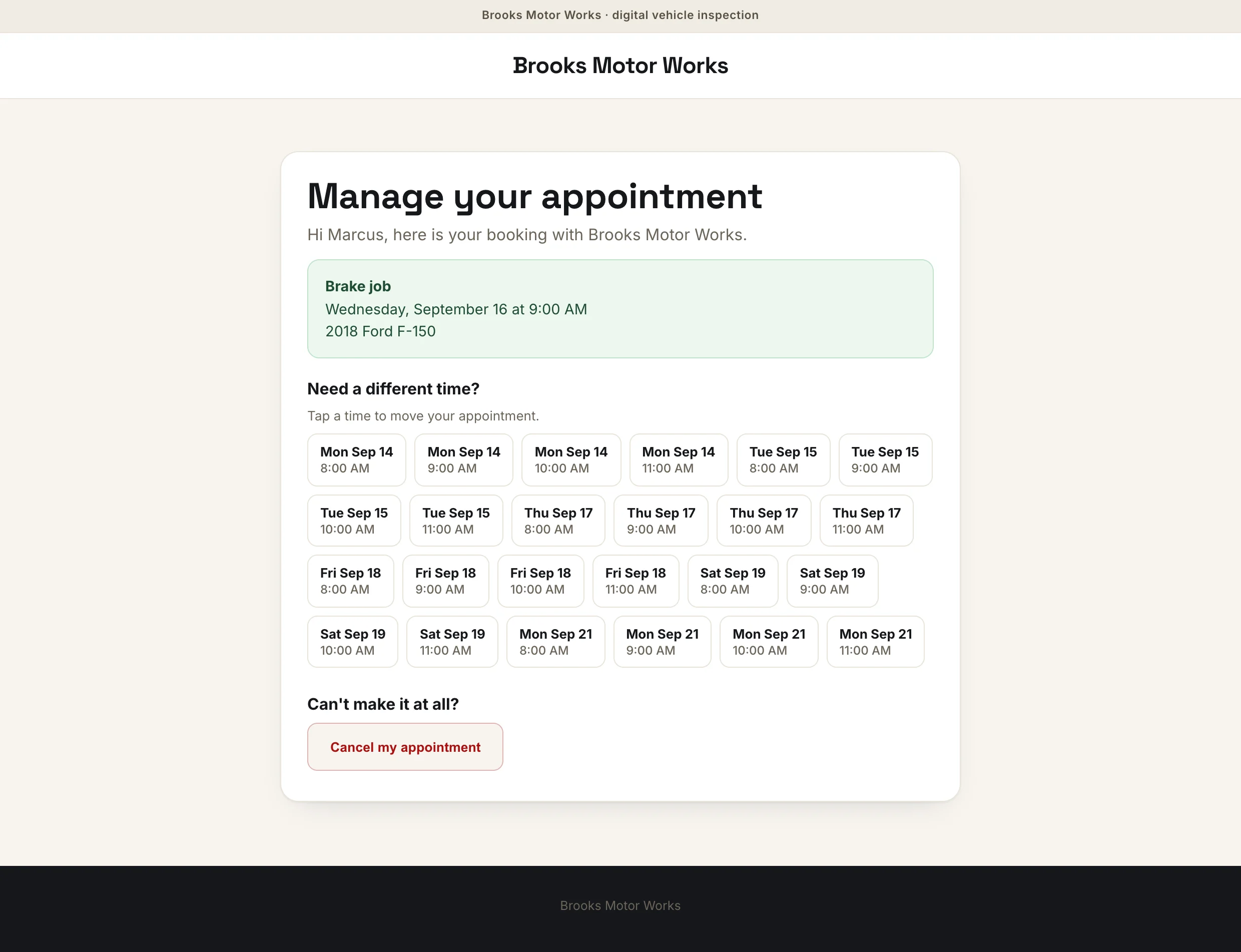Pick Thu Sep 17 11:00 AM slot
The image size is (1241, 952).
[x=866, y=520]
